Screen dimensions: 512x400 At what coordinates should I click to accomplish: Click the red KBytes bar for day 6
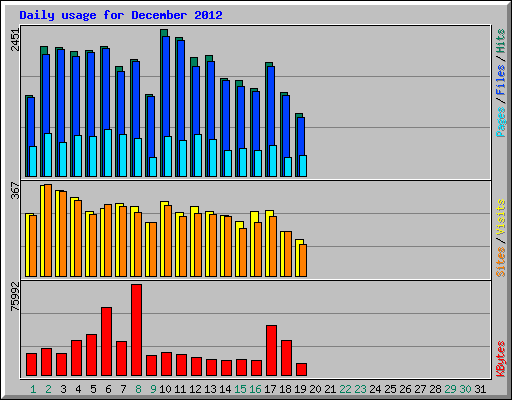click(106, 342)
